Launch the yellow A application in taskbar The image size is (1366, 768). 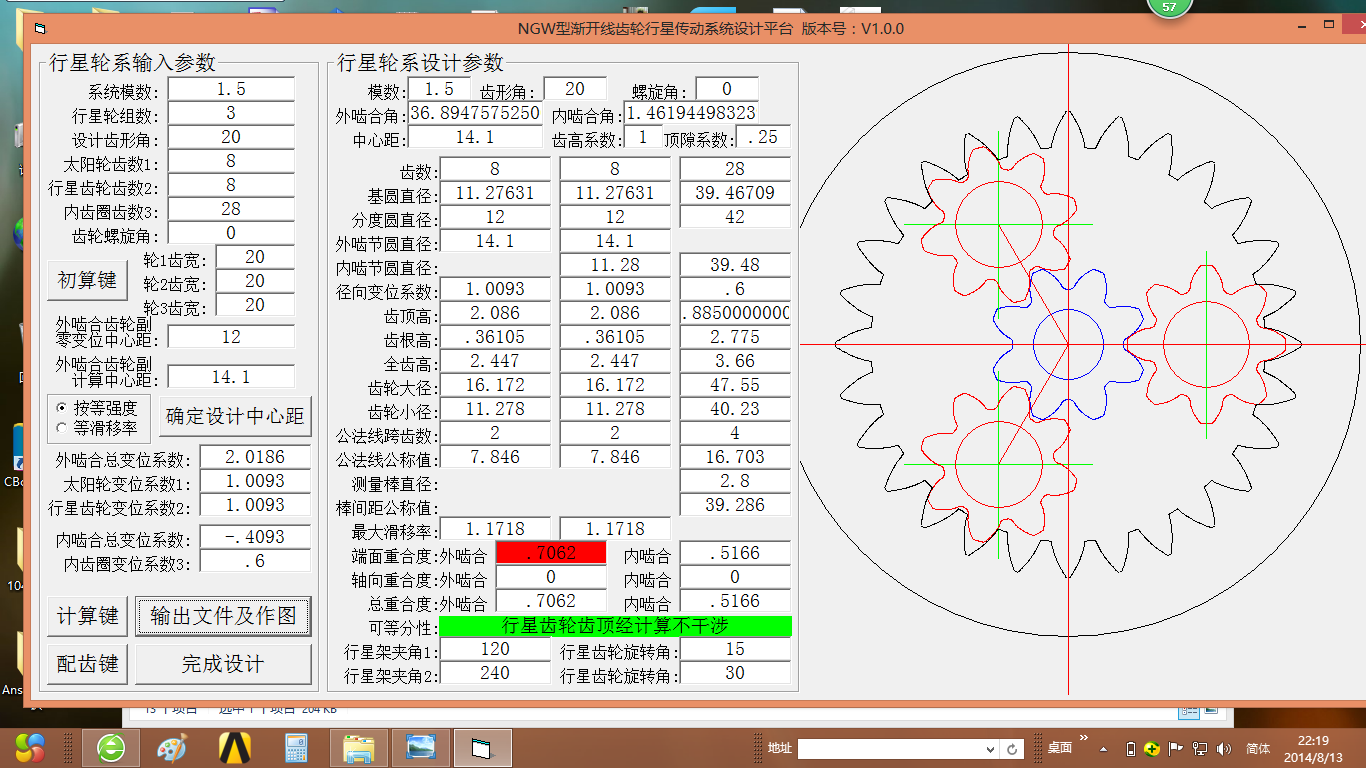234,747
